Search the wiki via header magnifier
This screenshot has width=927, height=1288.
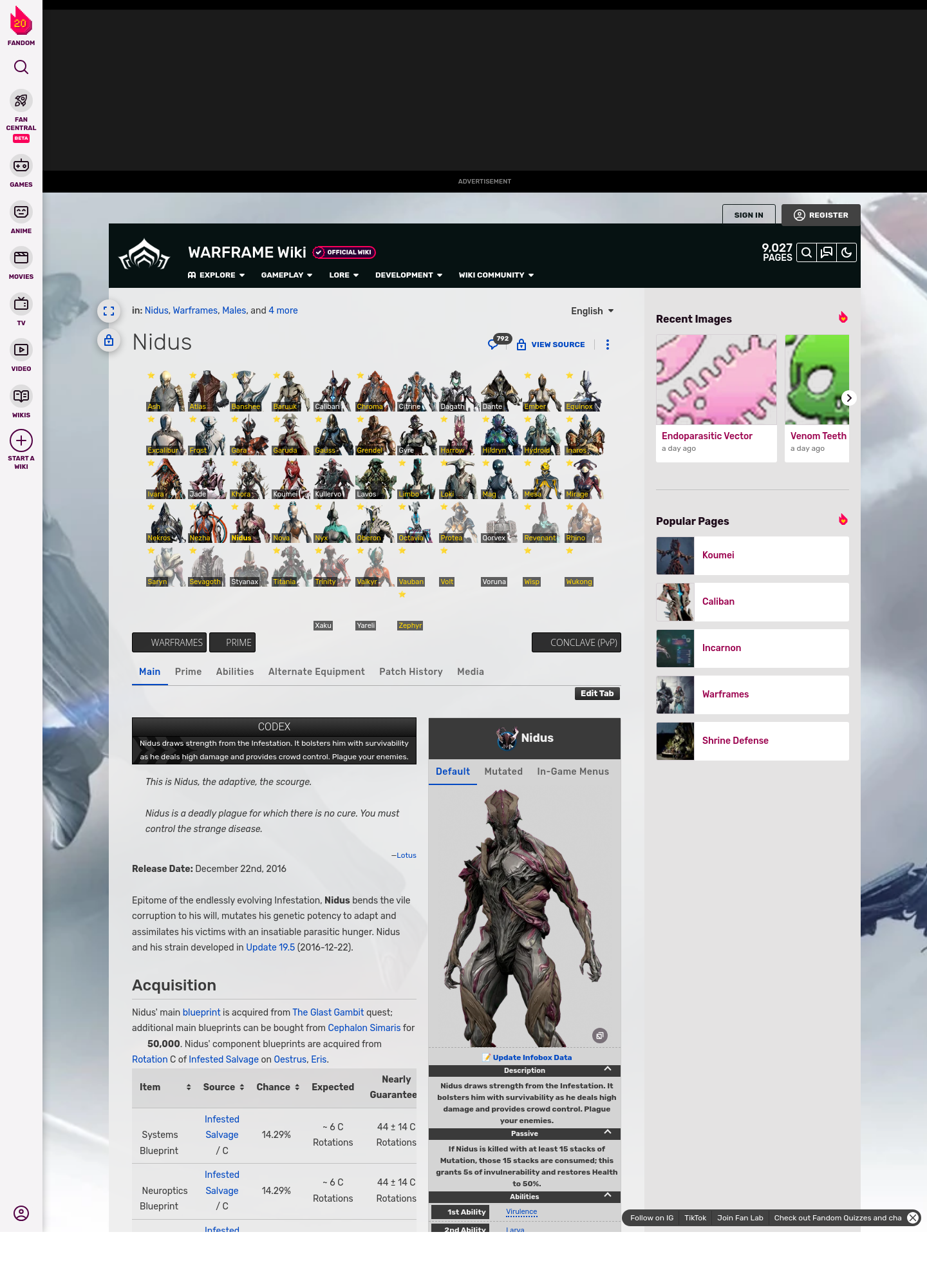(807, 252)
